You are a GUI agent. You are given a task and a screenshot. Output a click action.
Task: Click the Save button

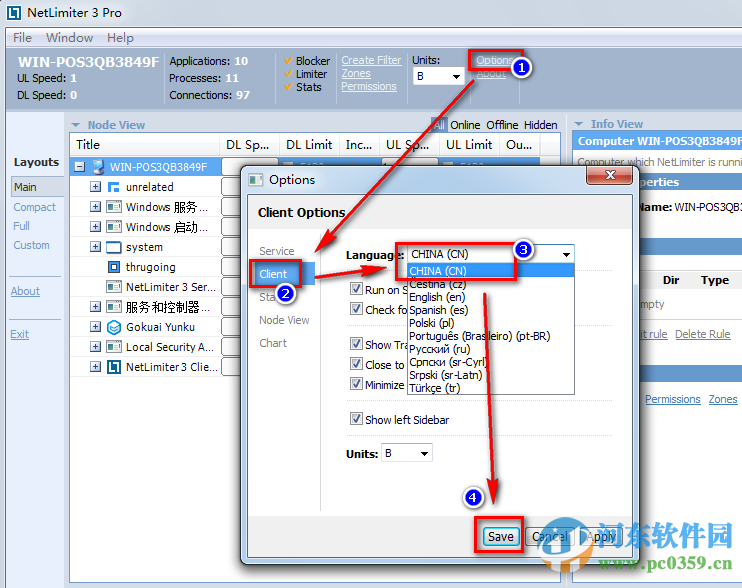point(501,536)
